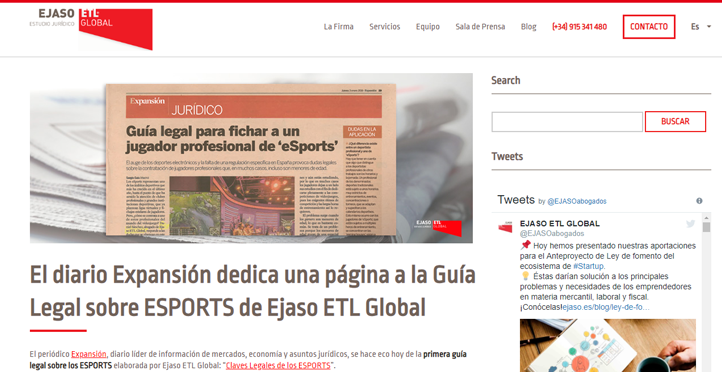Click the Search sidebar heading
The height and width of the screenshot is (372, 722).
506,80
